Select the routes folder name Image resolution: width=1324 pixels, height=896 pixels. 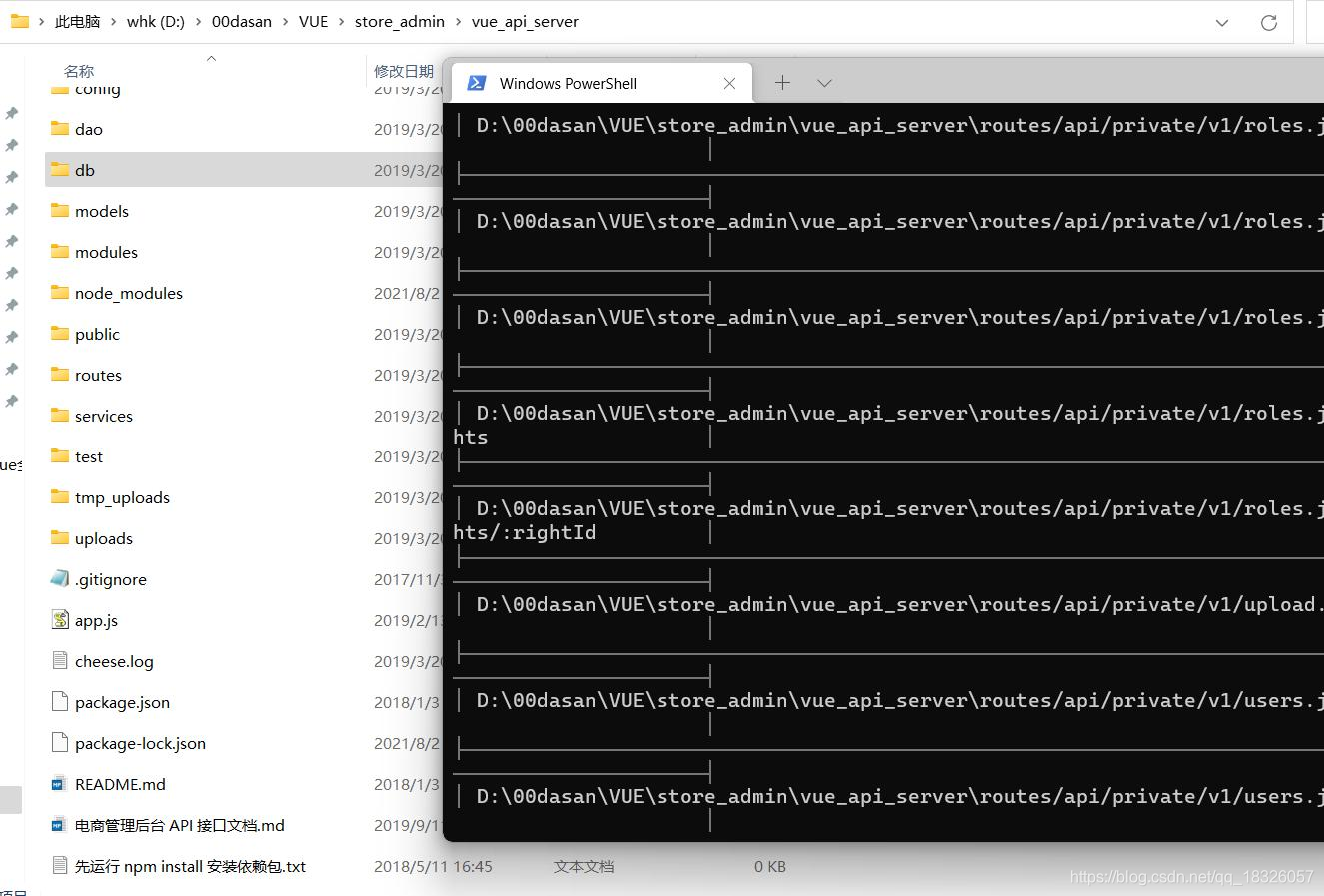click(x=98, y=375)
